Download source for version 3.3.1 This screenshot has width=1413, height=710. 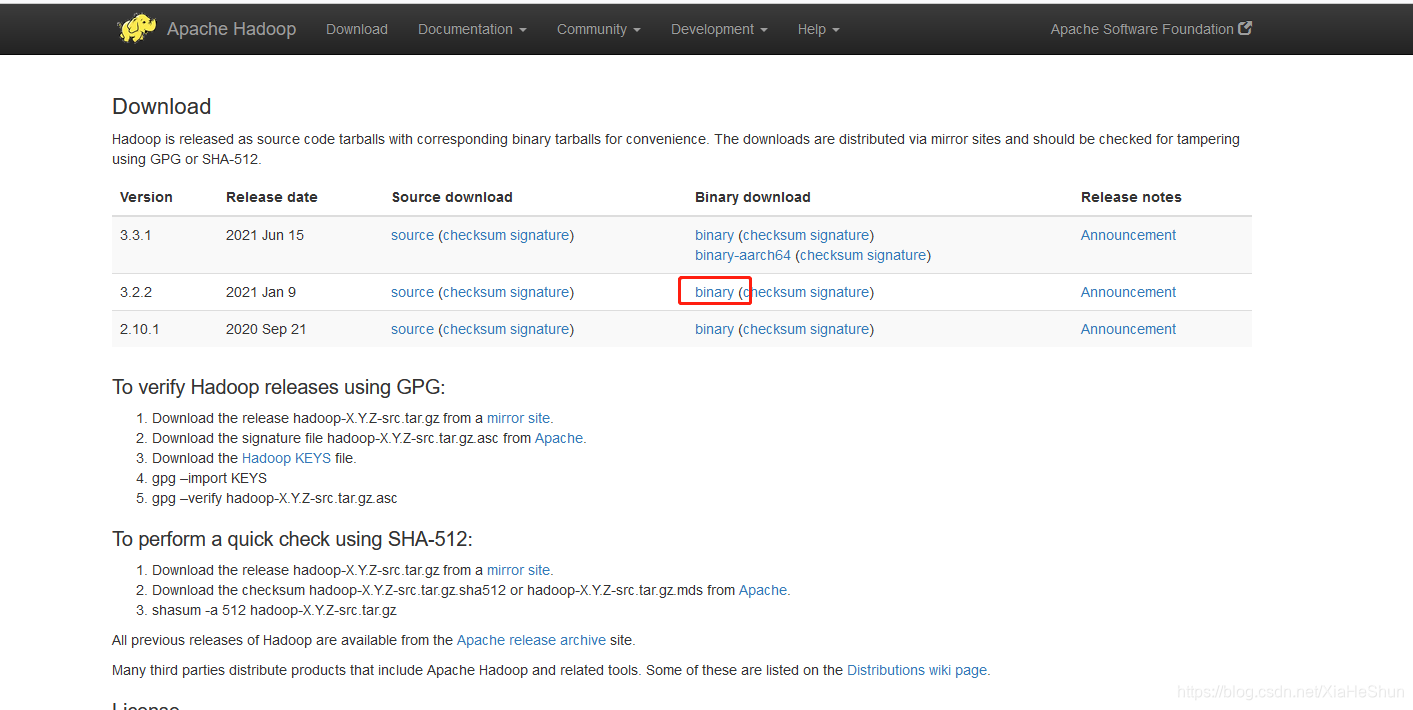point(412,235)
